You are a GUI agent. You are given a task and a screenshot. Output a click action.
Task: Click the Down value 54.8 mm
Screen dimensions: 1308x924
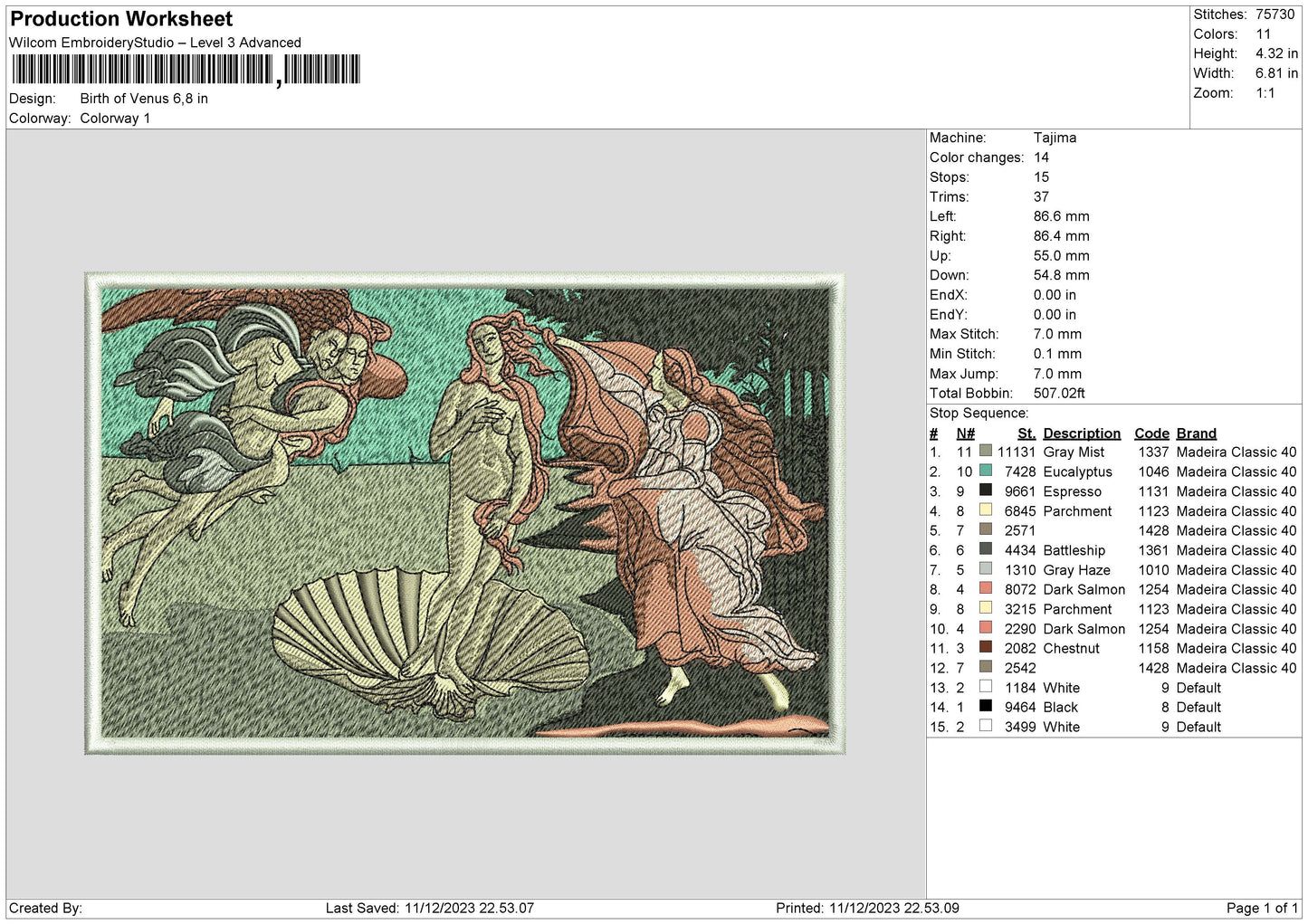point(1061,275)
